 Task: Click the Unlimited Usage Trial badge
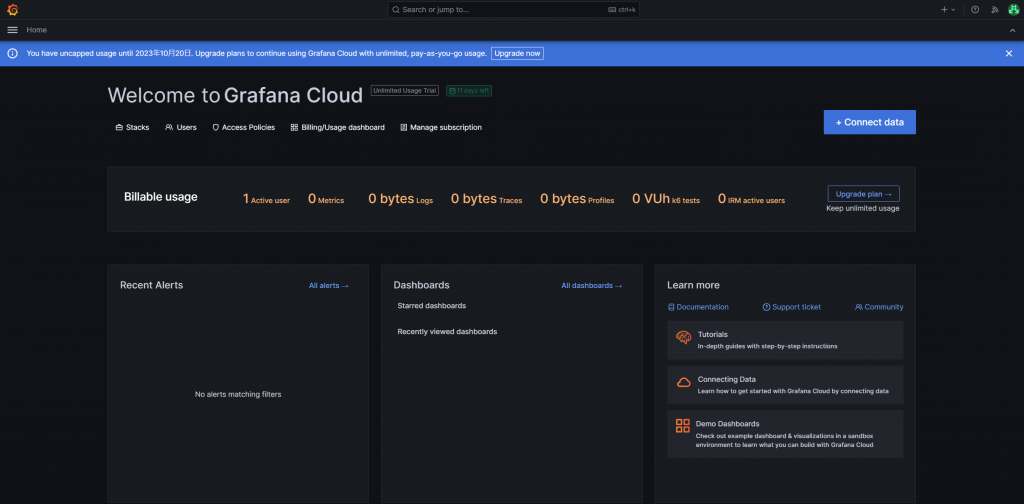[x=405, y=91]
